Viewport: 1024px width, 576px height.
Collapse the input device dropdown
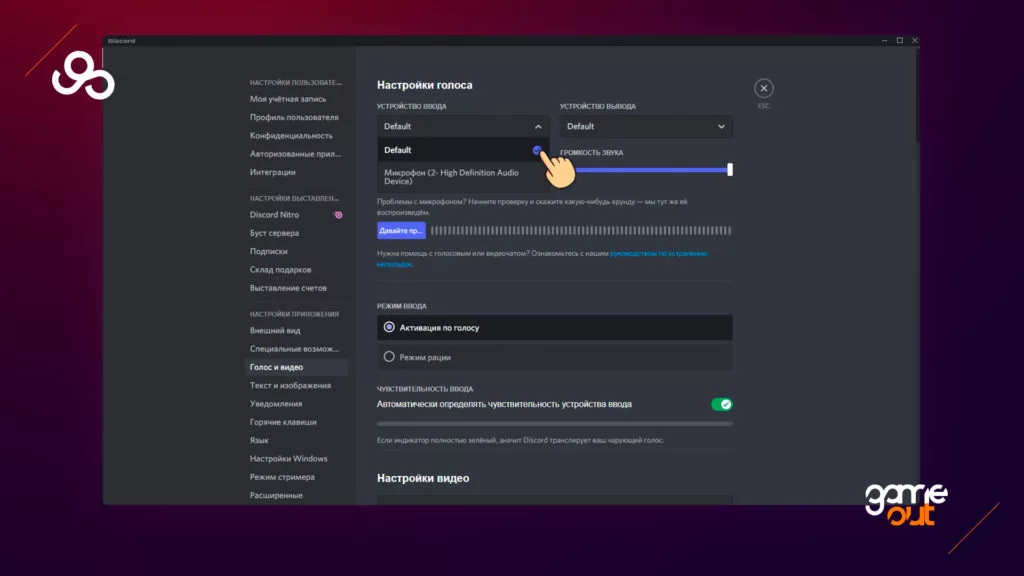coord(537,127)
